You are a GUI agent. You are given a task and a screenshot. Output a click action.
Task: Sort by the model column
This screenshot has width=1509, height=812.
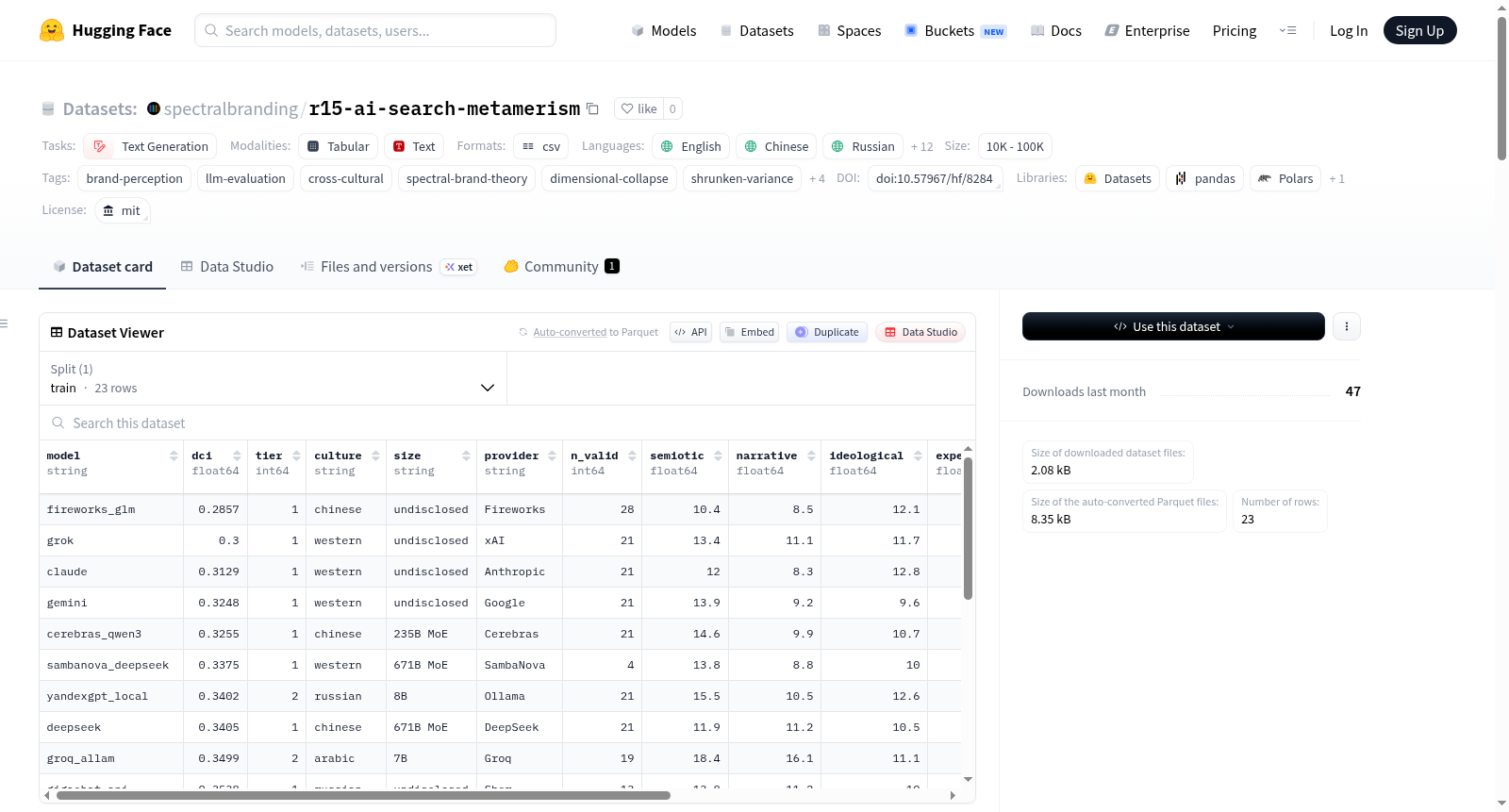174,456
